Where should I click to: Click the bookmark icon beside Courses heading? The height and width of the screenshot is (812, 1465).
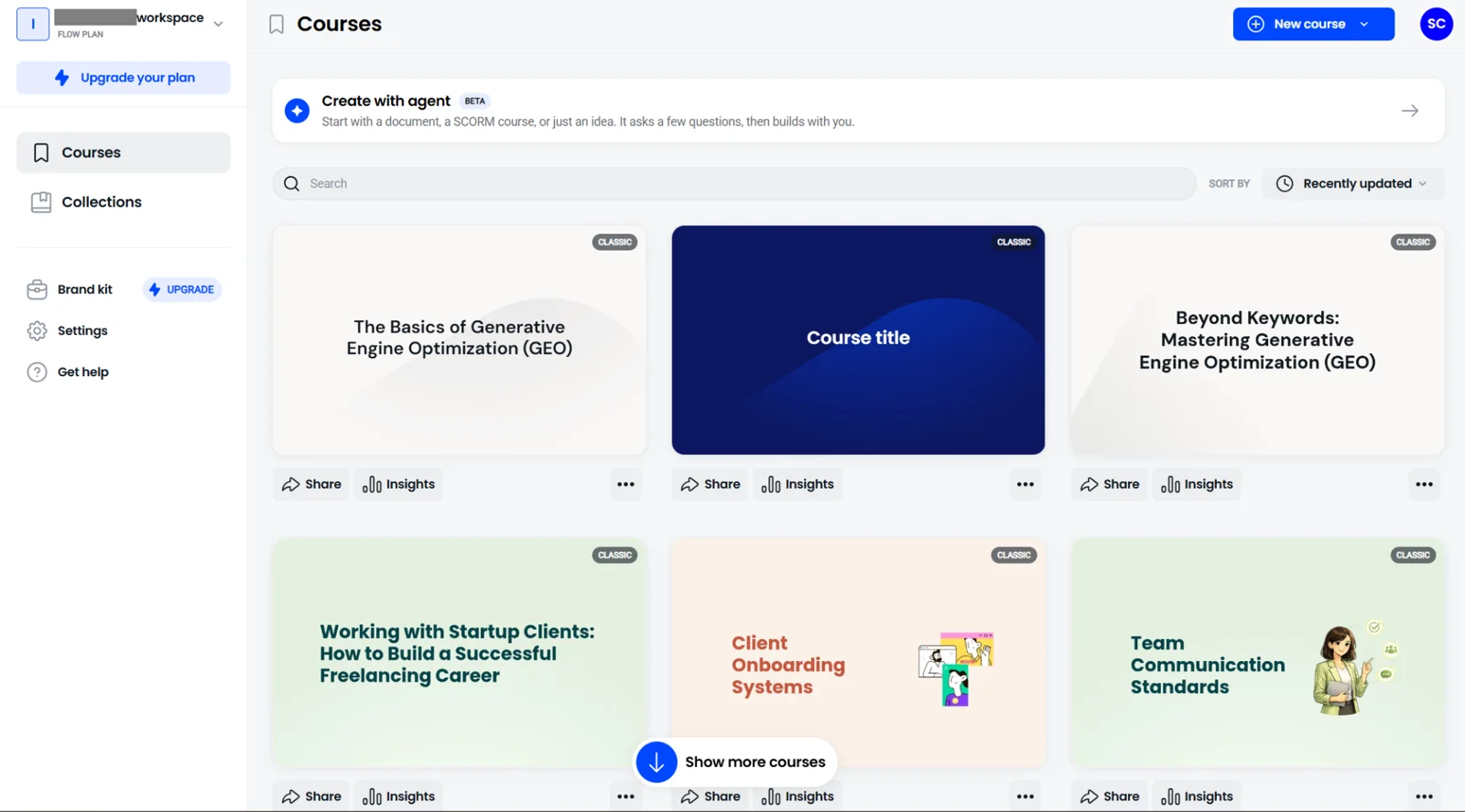pos(277,25)
